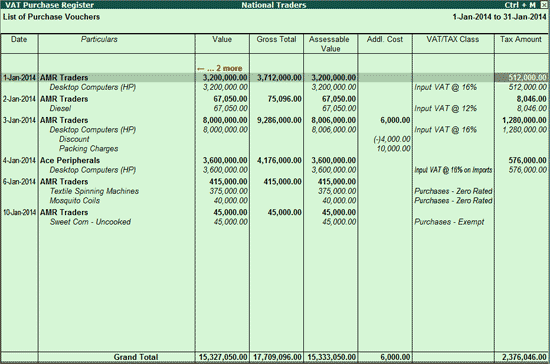Click tax amount 1,280,000.00 in bold

(x=524, y=120)
